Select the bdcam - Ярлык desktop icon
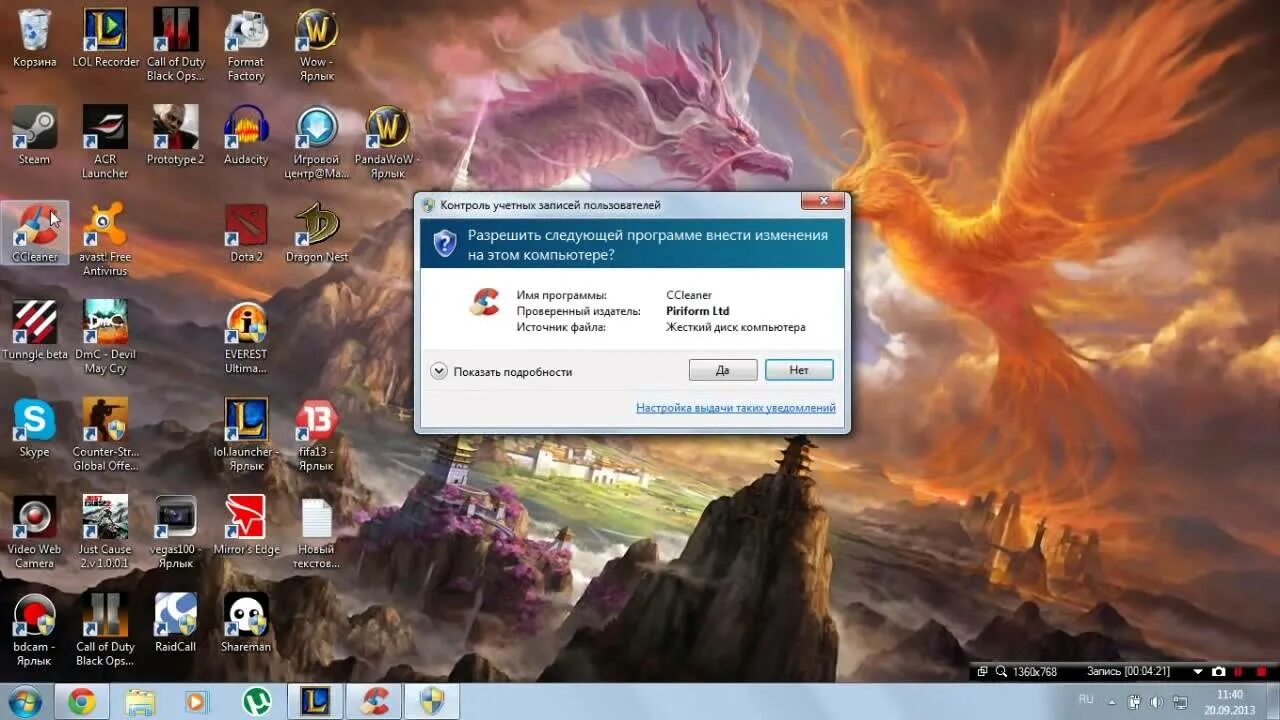1280x720 pixels. tap(35, 630)
